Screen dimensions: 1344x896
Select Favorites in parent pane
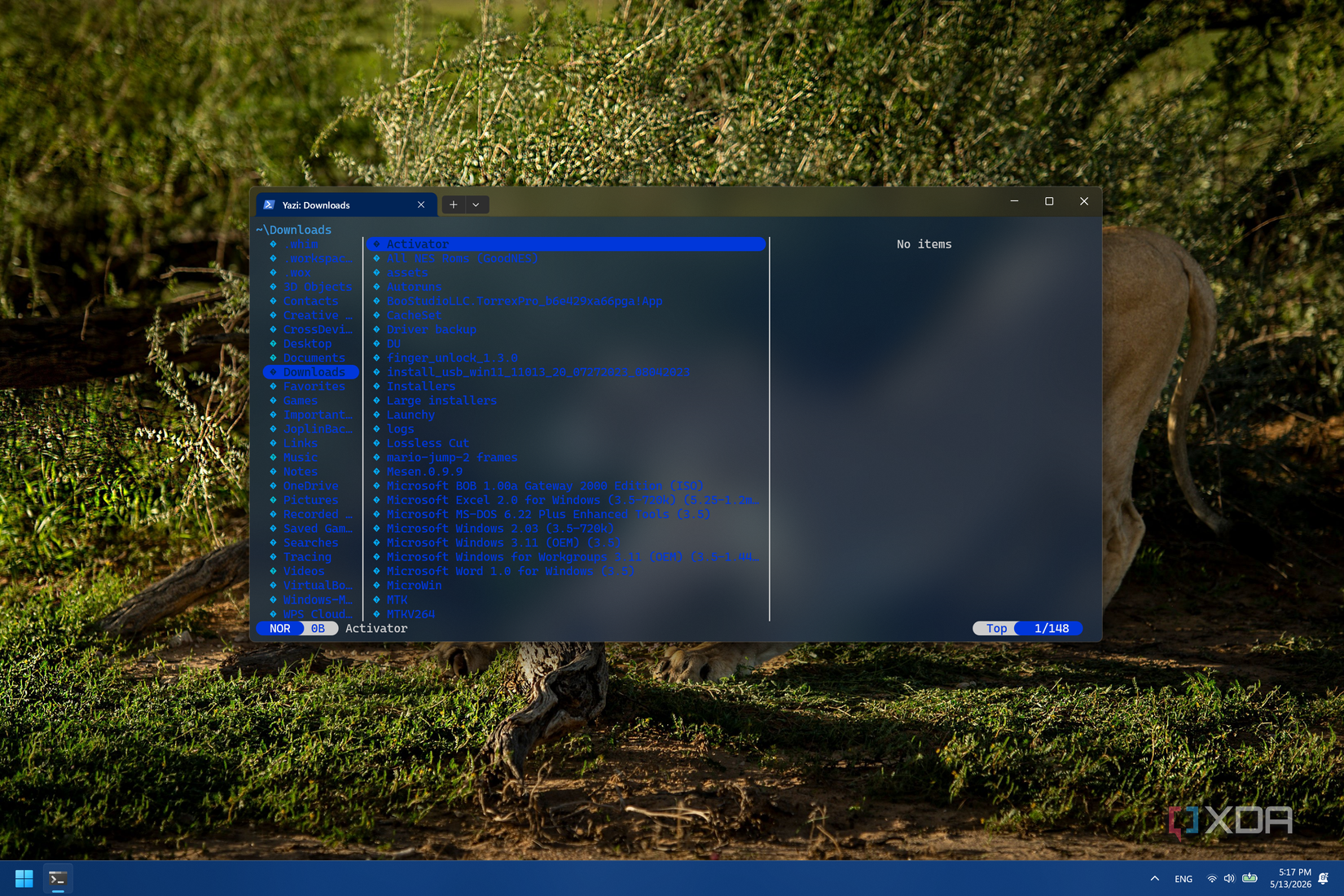tap(314, 386)
